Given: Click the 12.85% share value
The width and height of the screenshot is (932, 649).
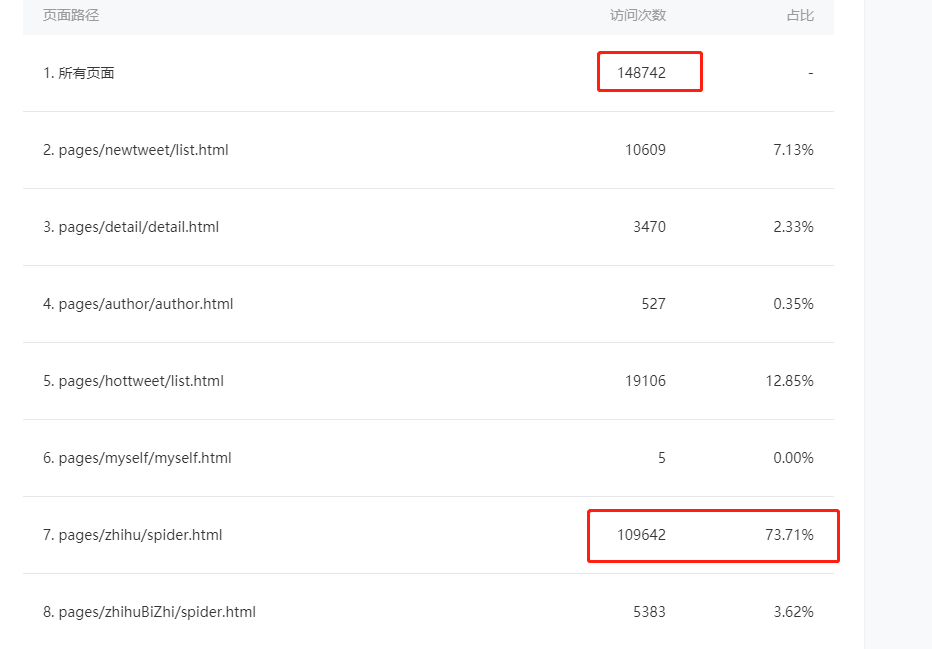Looking at the screenshot, I should tap(789, 381).
